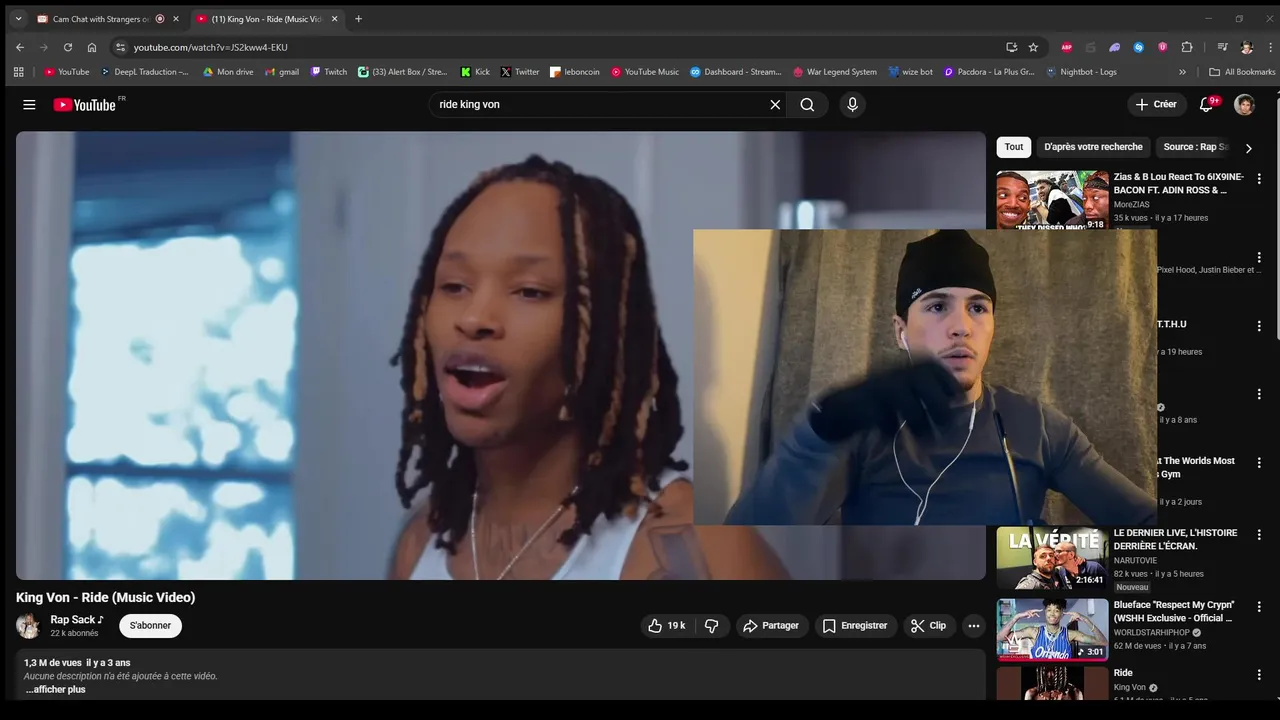This screenshot has width=1280, height=720.
Task: Open the Kick bookmark
Action: (475, 72)
